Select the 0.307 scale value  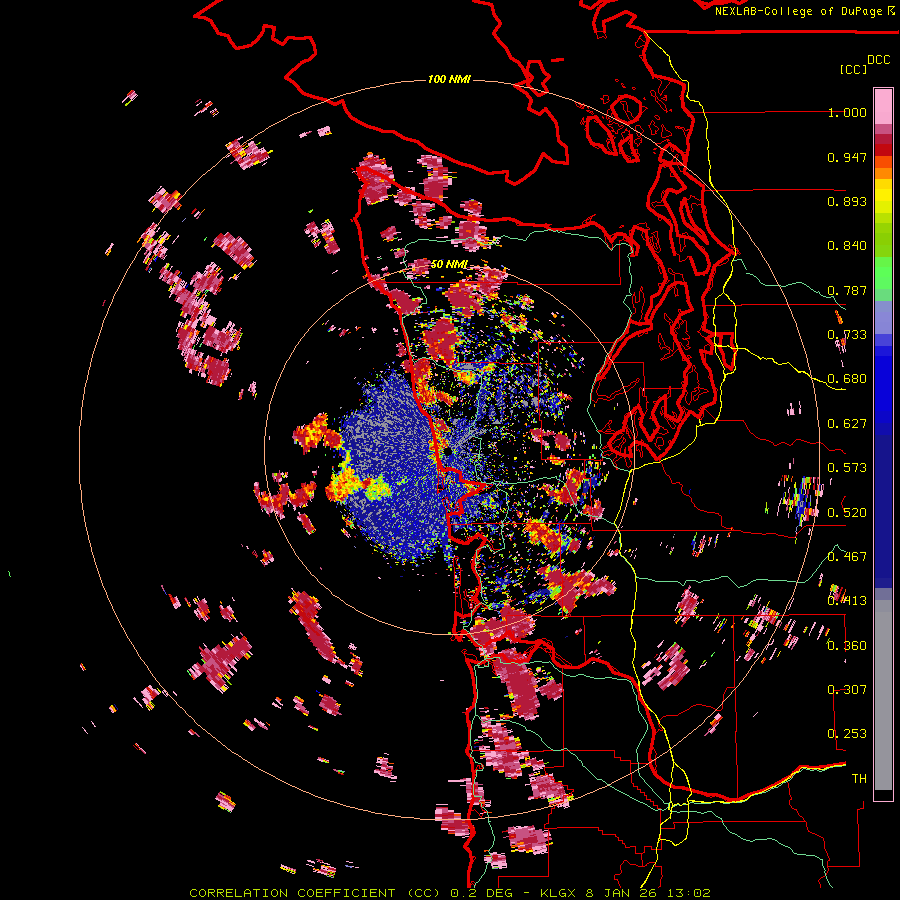click(x=847, y=690)
